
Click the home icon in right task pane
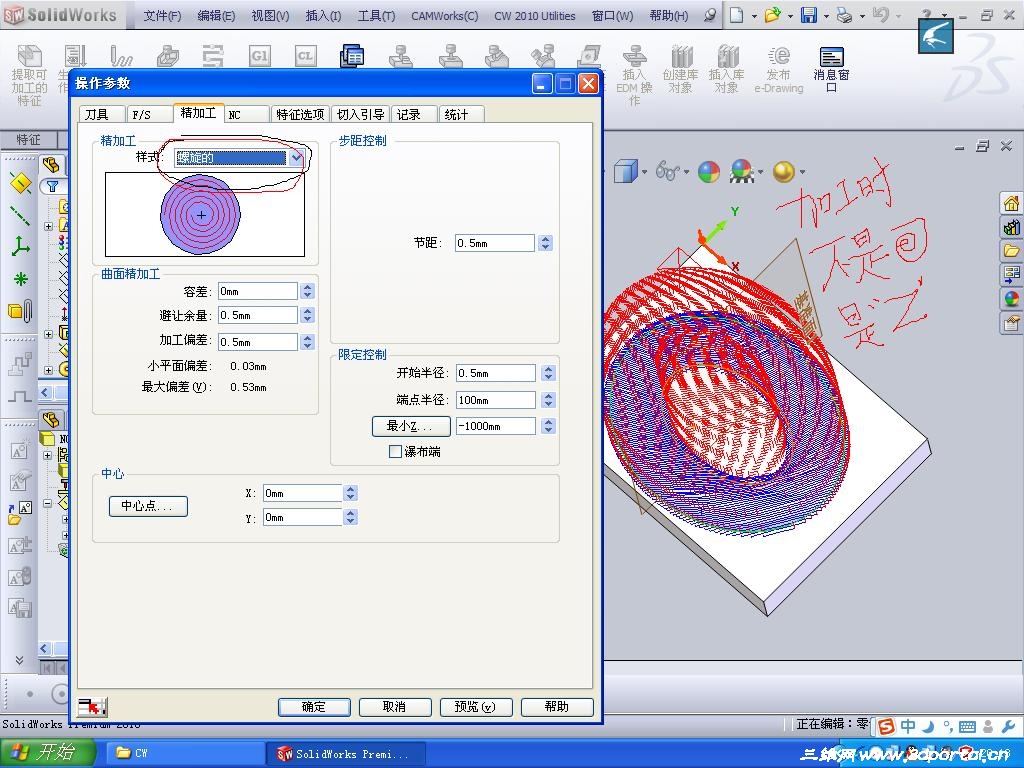(1012, 203)
